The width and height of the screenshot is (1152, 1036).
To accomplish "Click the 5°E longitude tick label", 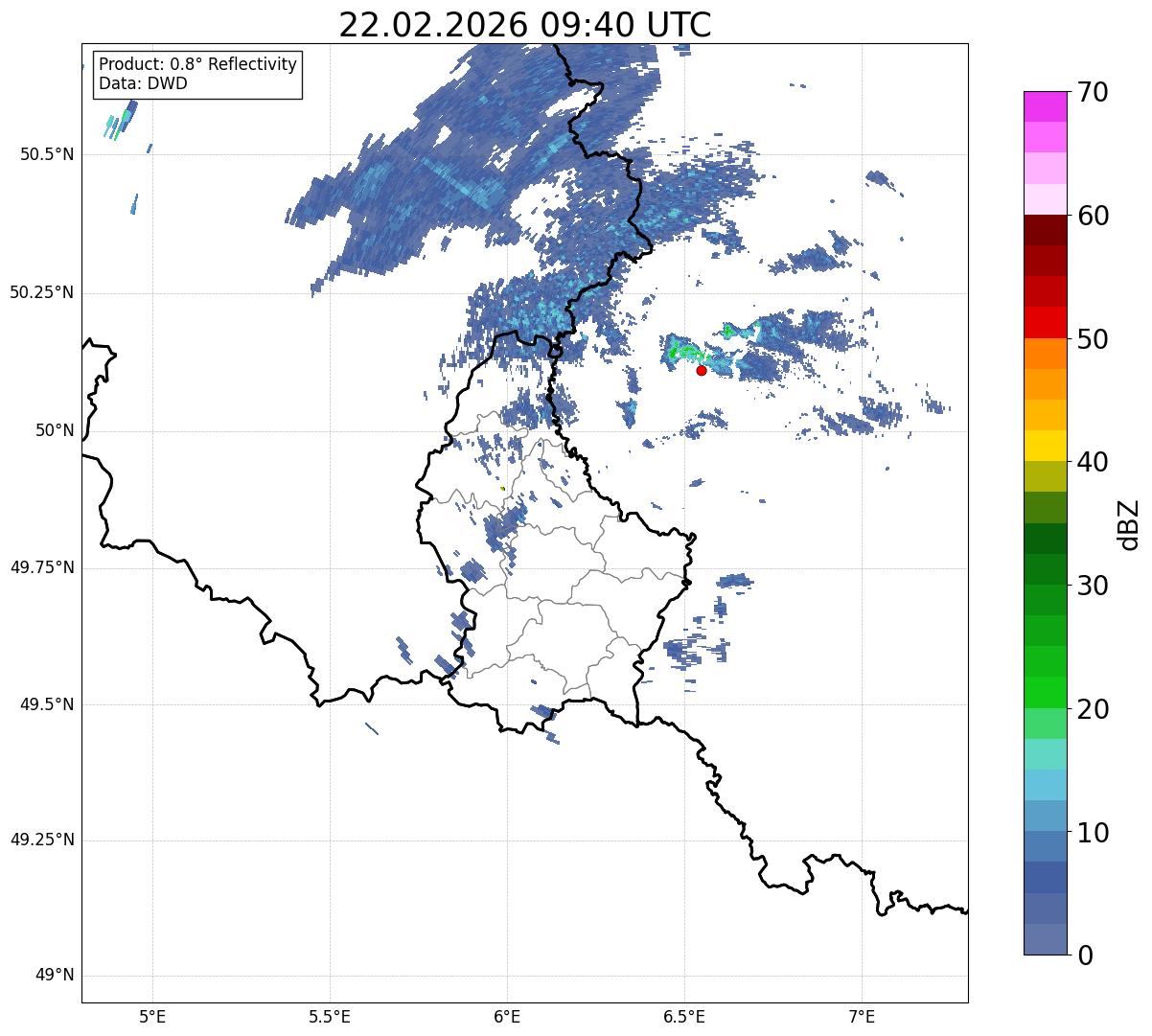I will (152, 1017).
